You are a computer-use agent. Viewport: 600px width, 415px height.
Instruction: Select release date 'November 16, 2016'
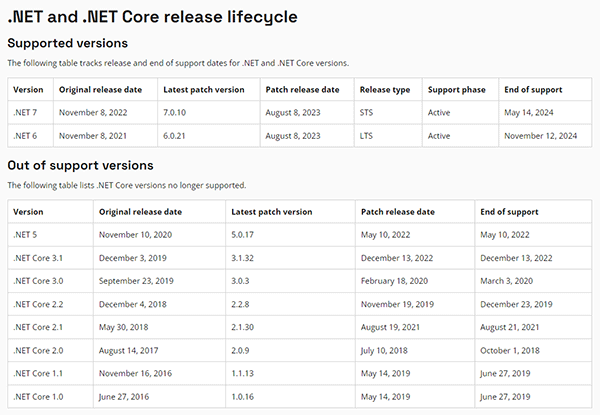click(x=135, y=373)
